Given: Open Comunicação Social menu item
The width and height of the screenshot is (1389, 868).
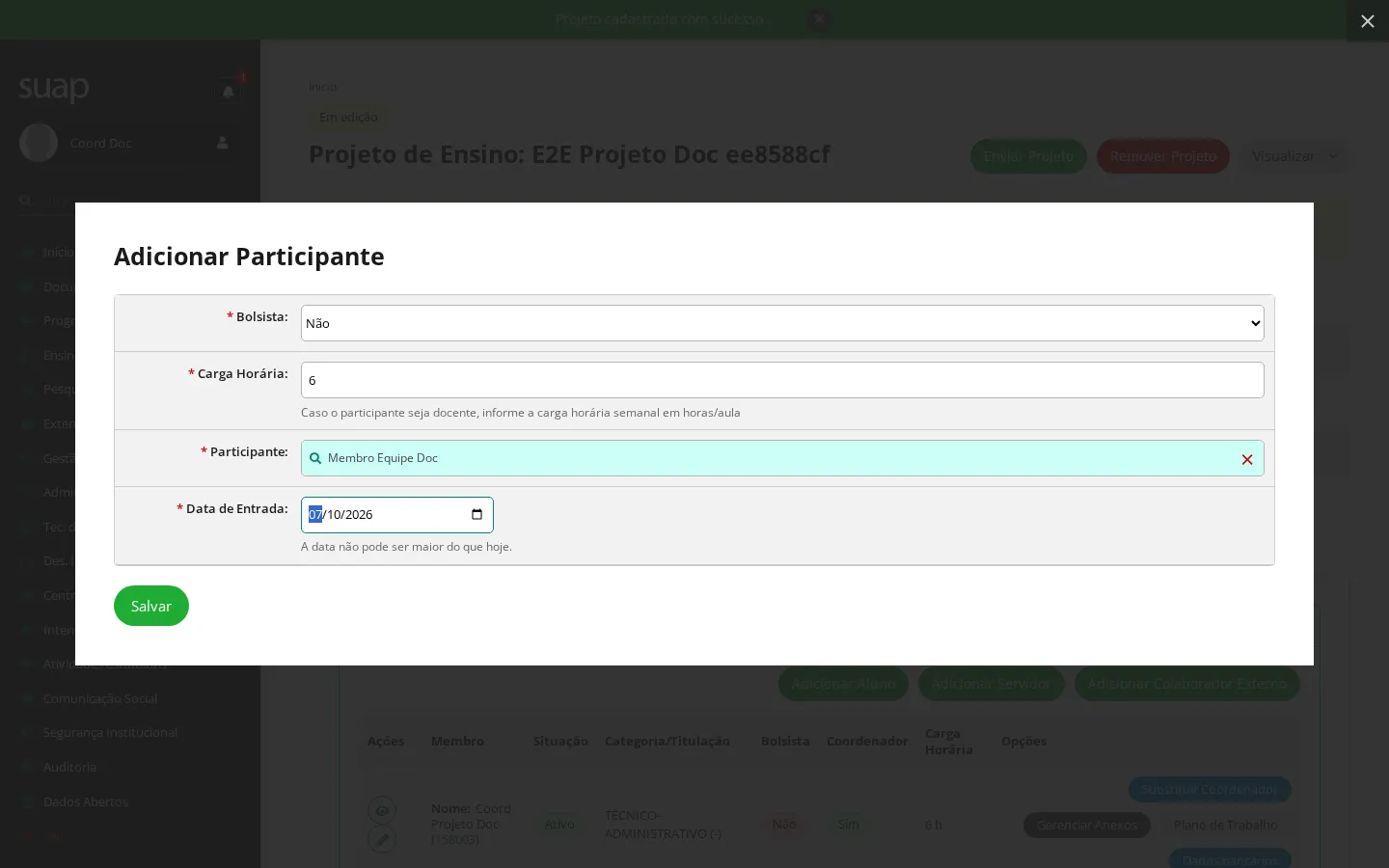Looking at the screenshot, I should click(x=100, y=698).
